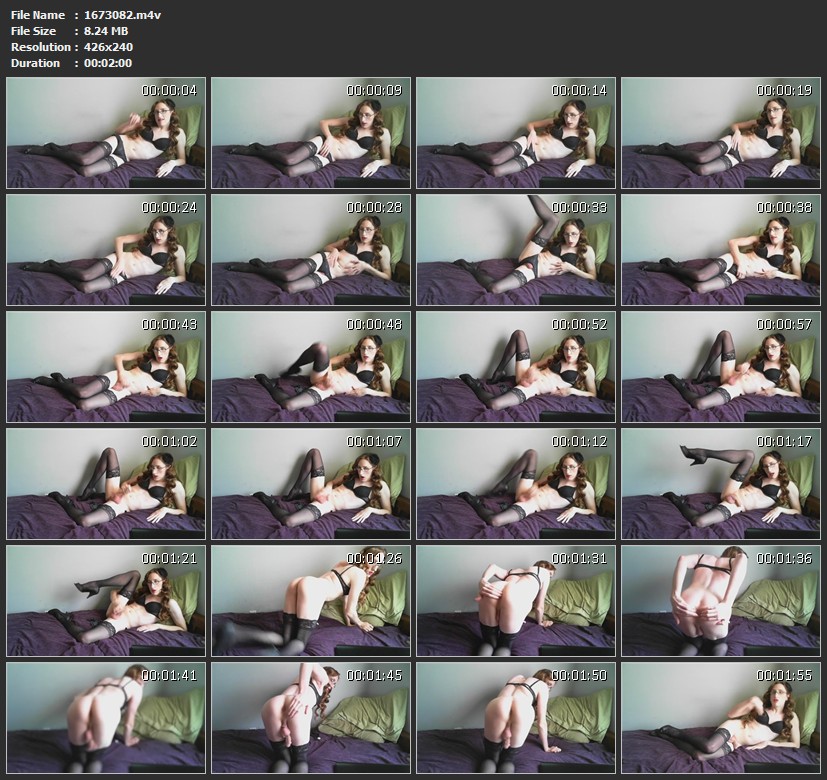
Task: Click the 00:00:28 timestamp label
Action: pyautogui.click(x=374, y=207)
